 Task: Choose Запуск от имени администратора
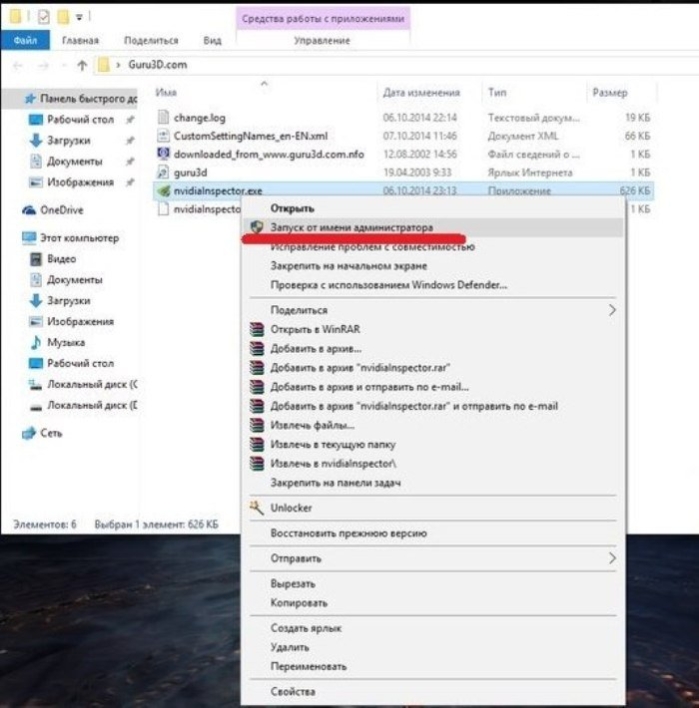coord(434,227)
